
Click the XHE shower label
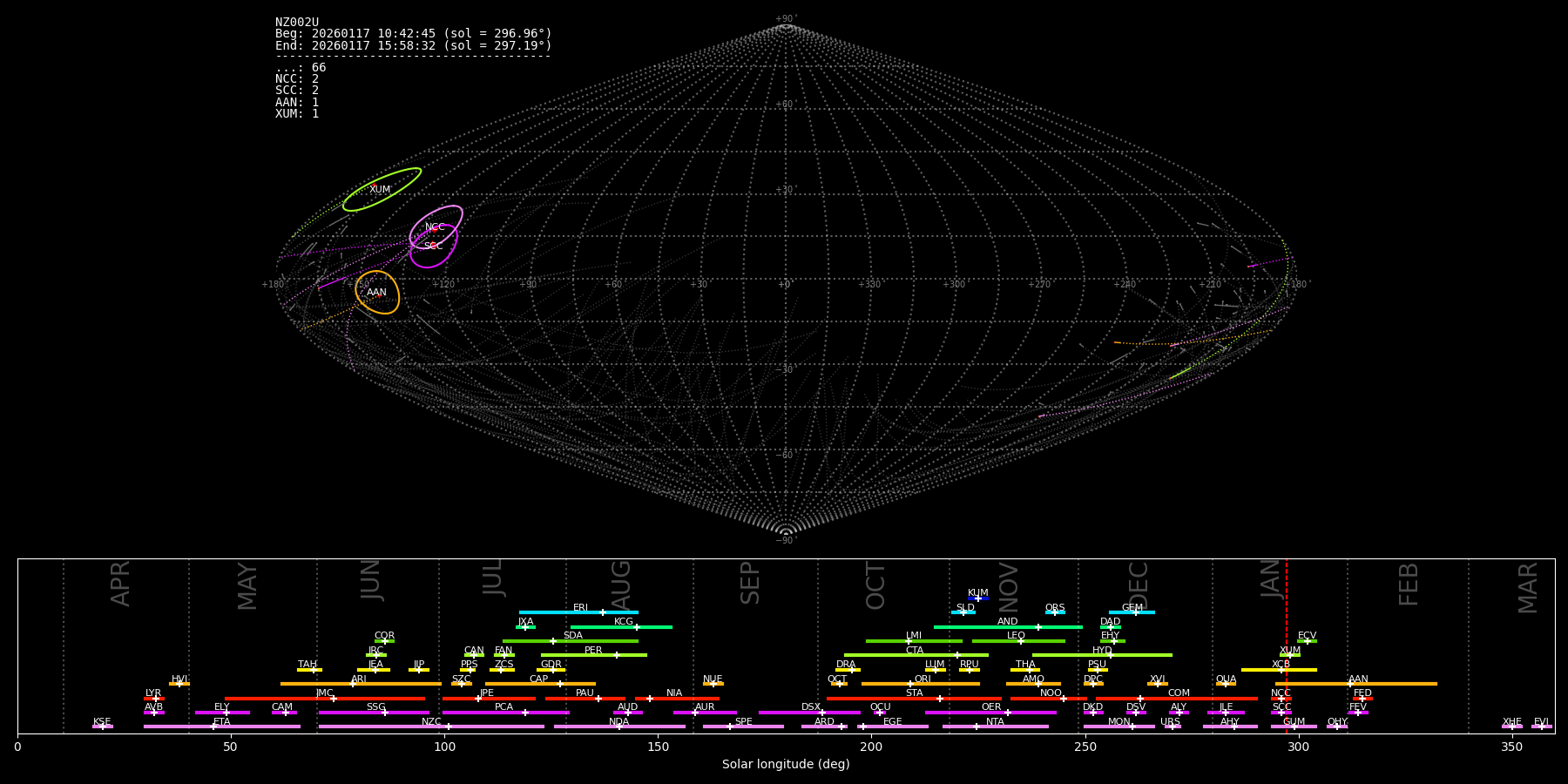(1511, 722)
